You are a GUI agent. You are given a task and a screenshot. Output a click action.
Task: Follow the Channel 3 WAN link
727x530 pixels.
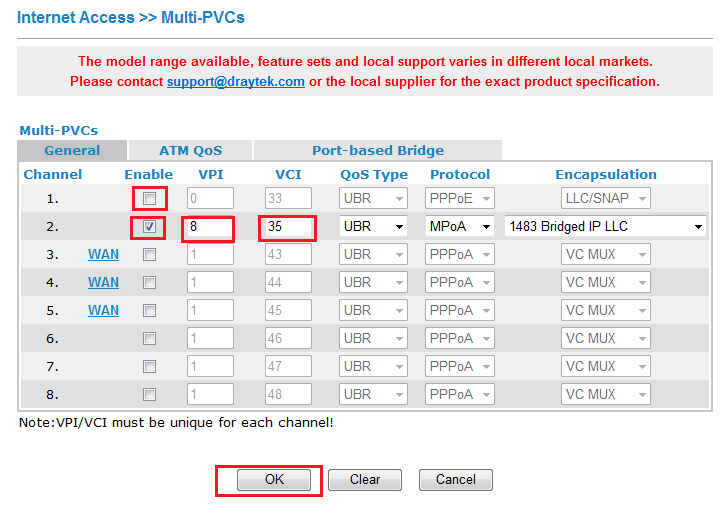[103, 255]
